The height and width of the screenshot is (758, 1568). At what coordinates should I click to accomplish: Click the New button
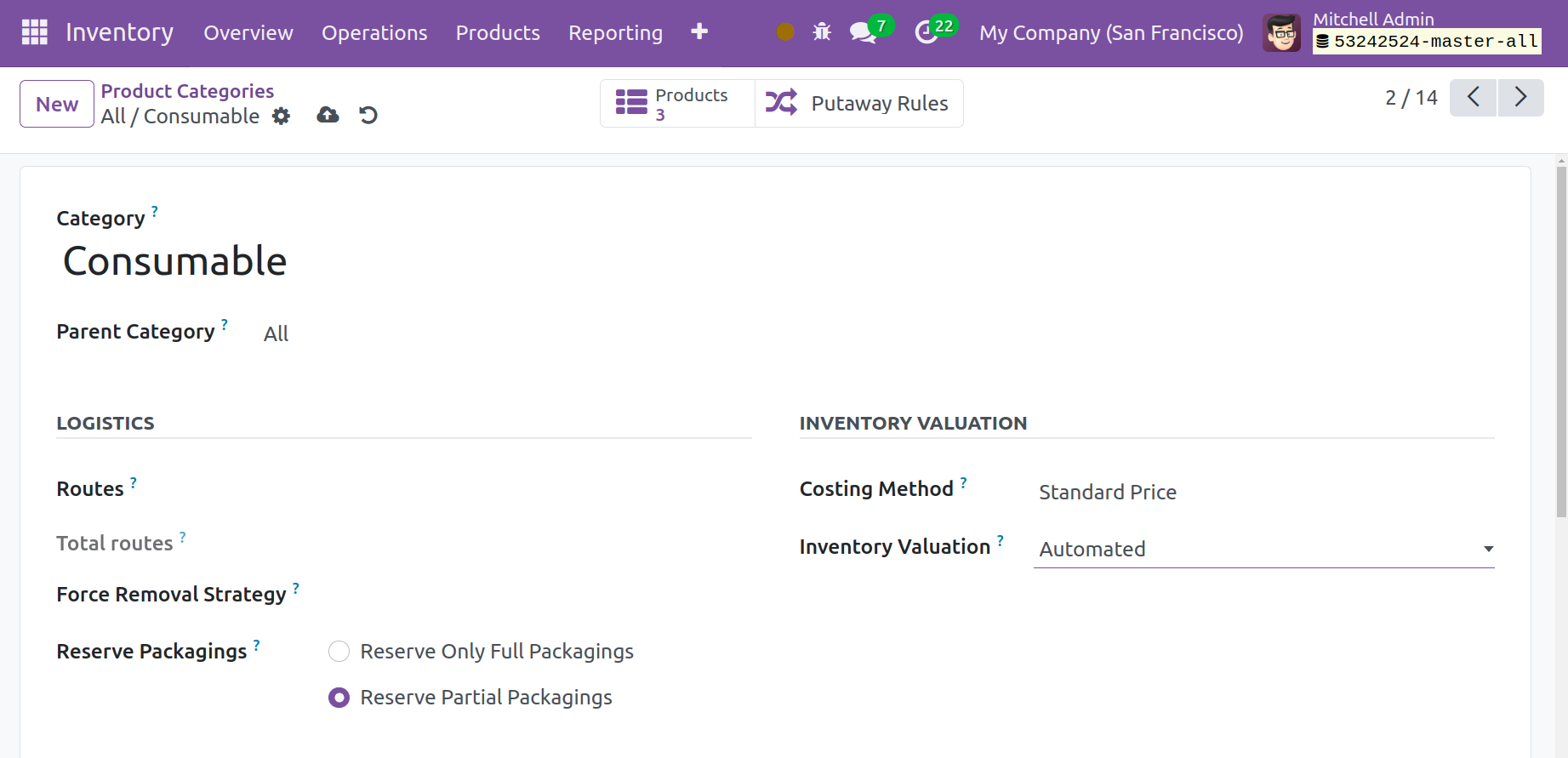[57, 104]
